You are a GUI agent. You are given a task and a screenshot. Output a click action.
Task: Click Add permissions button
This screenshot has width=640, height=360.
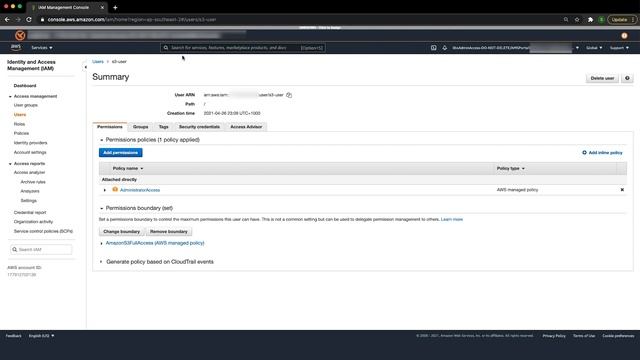pyautogui.click(x=120, y=153)
